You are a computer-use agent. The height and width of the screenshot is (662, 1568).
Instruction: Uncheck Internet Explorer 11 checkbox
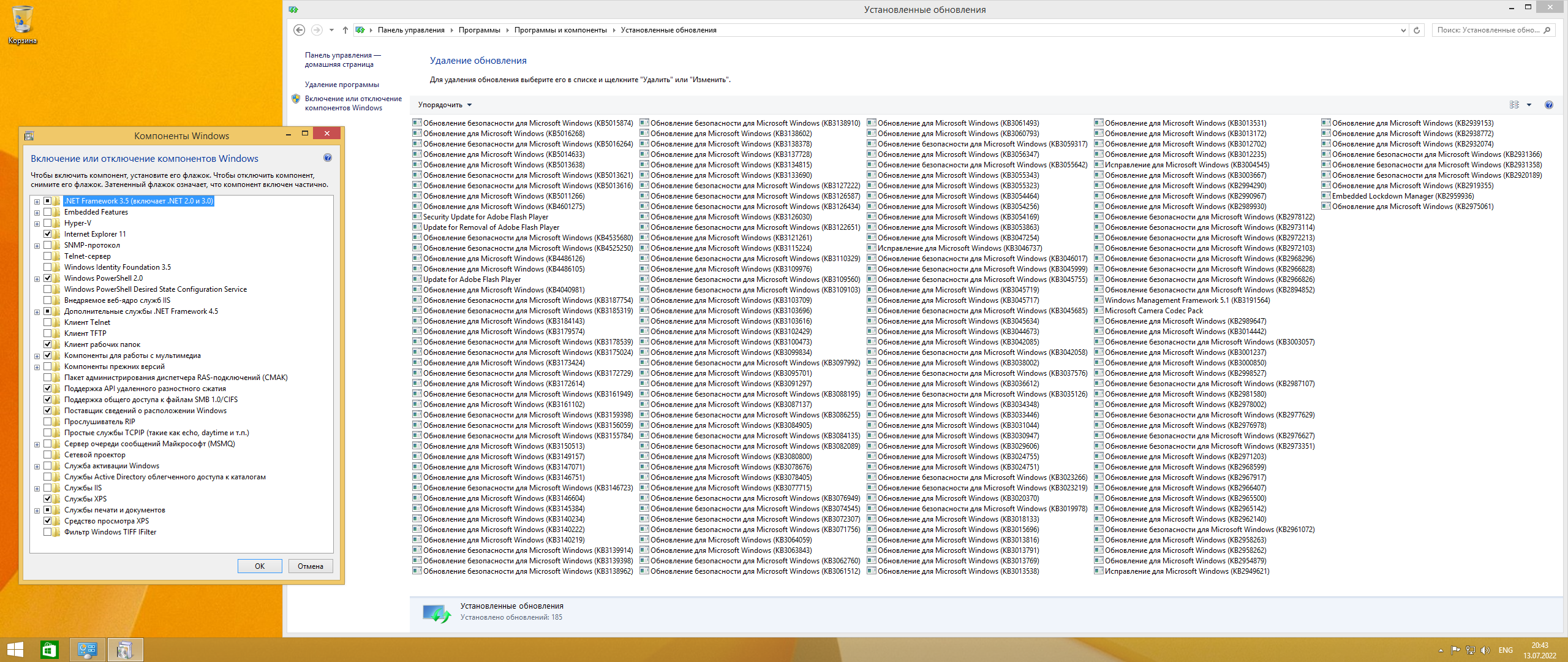[x=47, y=234]
